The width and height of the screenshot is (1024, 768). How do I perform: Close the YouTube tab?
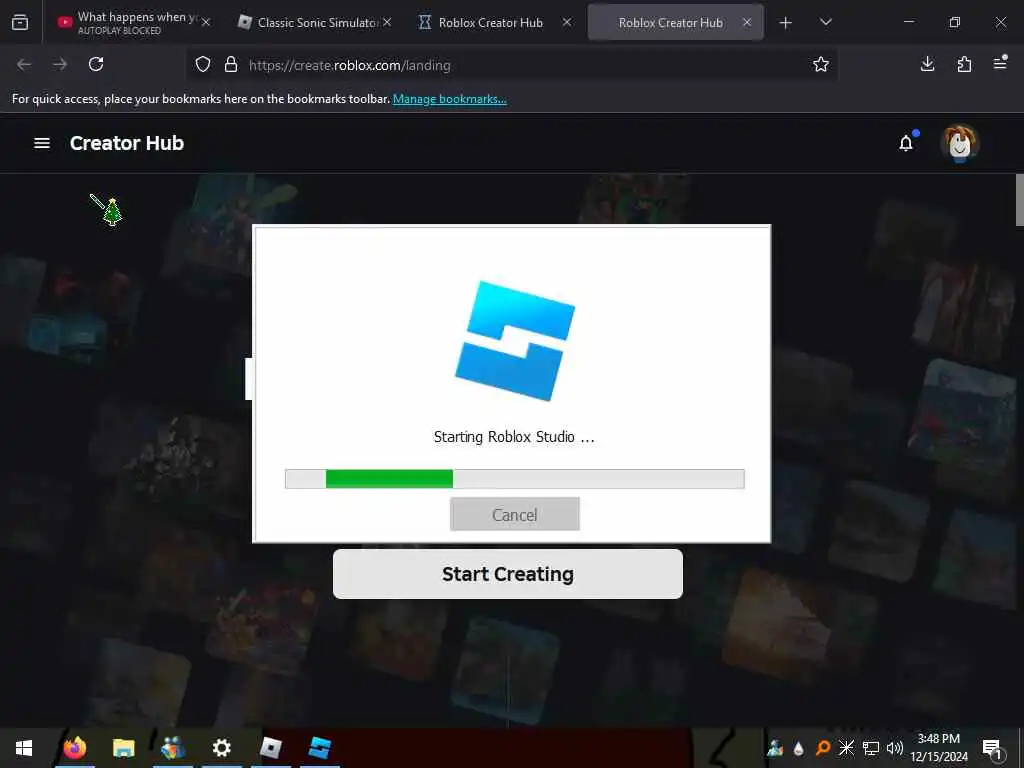(206, 22)
